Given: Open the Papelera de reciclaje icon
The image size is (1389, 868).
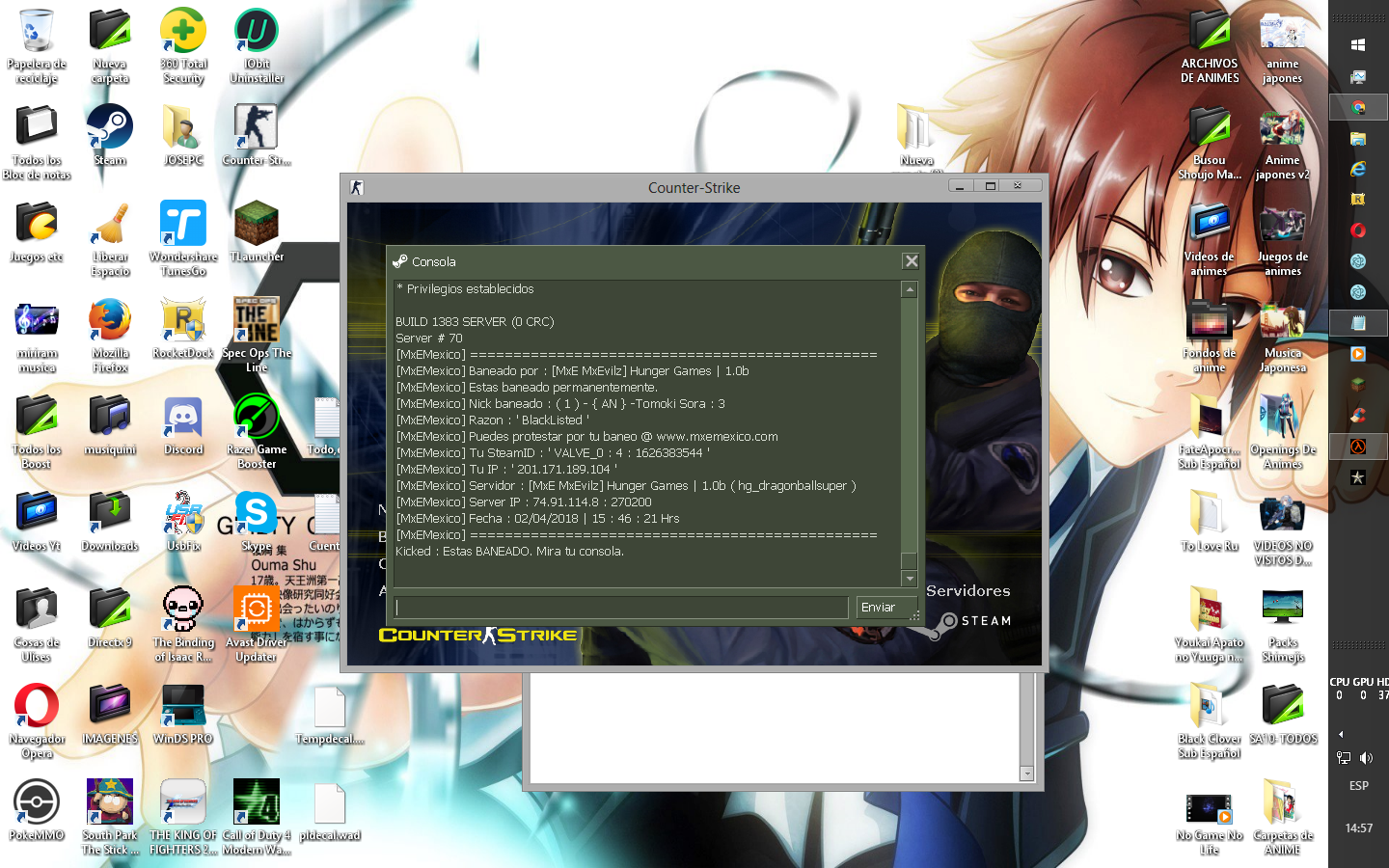Looking at the screenshot, I should 37,45.
